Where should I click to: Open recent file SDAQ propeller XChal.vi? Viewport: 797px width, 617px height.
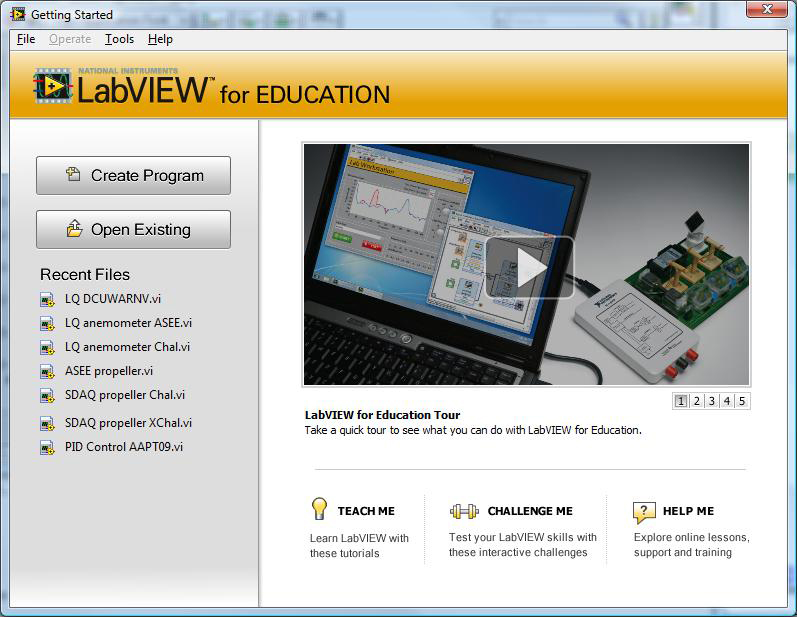click(128, 423)
